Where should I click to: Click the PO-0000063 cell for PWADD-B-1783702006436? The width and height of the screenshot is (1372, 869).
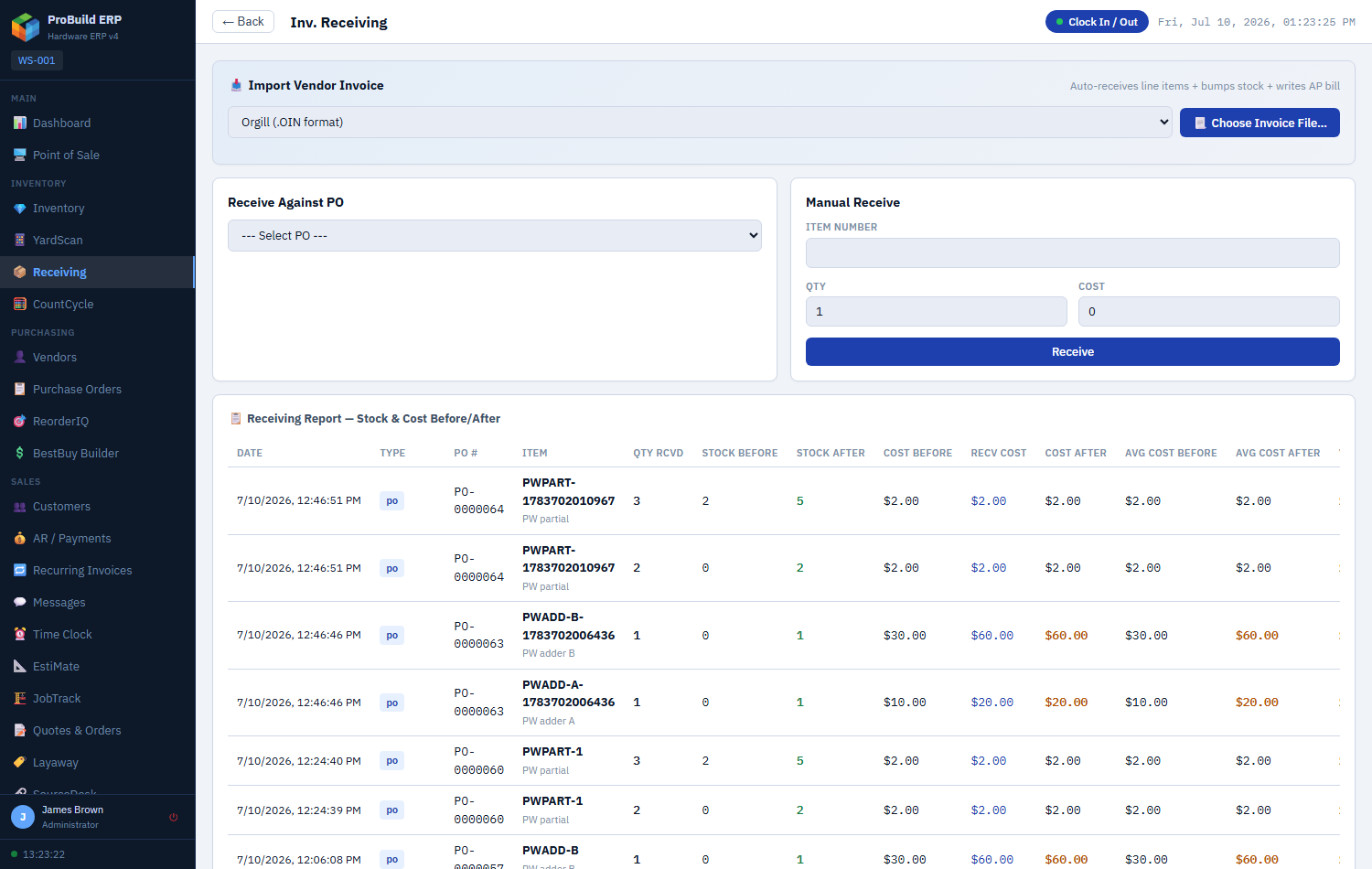pyautogui.click(x=479, y=635)
